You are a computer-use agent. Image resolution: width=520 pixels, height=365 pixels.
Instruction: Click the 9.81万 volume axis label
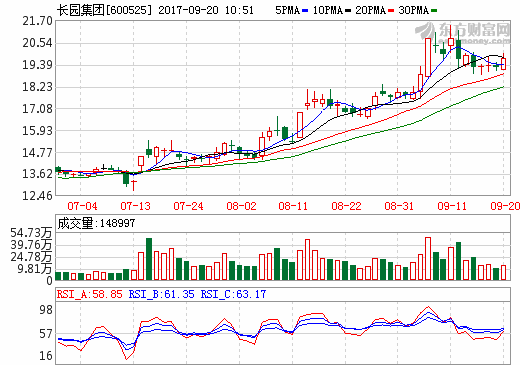35,269
